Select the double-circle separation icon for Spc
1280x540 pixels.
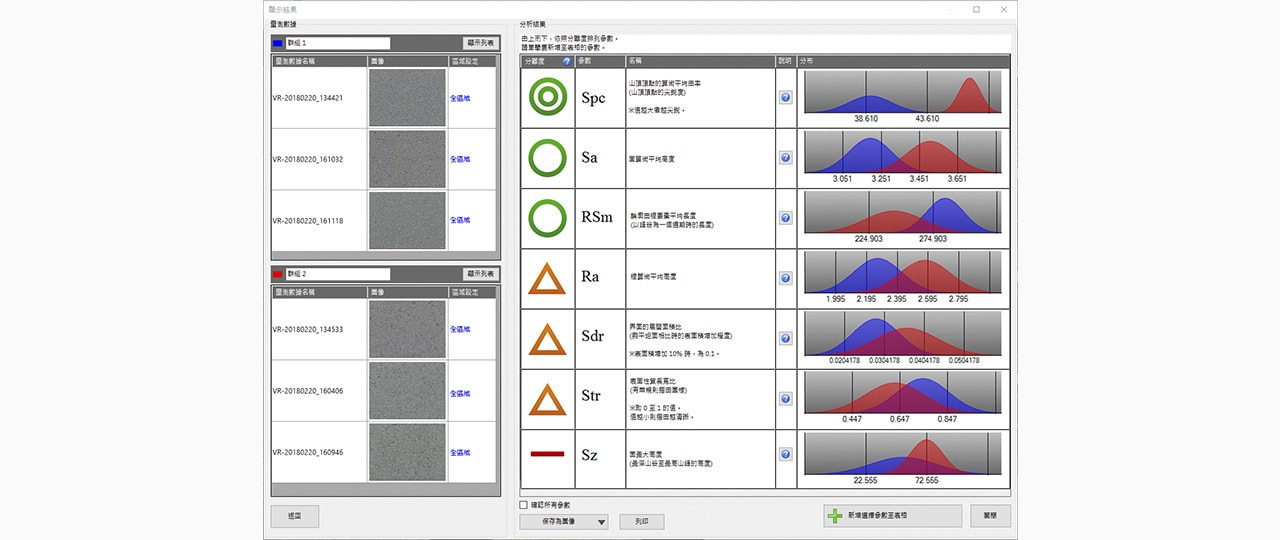pos(547,98)
